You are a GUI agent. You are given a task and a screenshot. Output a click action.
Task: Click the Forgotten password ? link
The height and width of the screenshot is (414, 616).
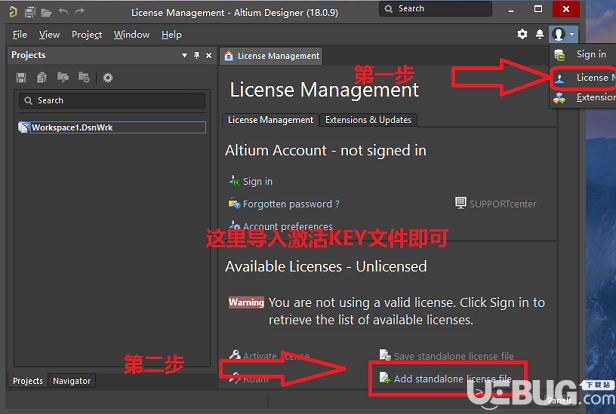(x=291, y=204)
